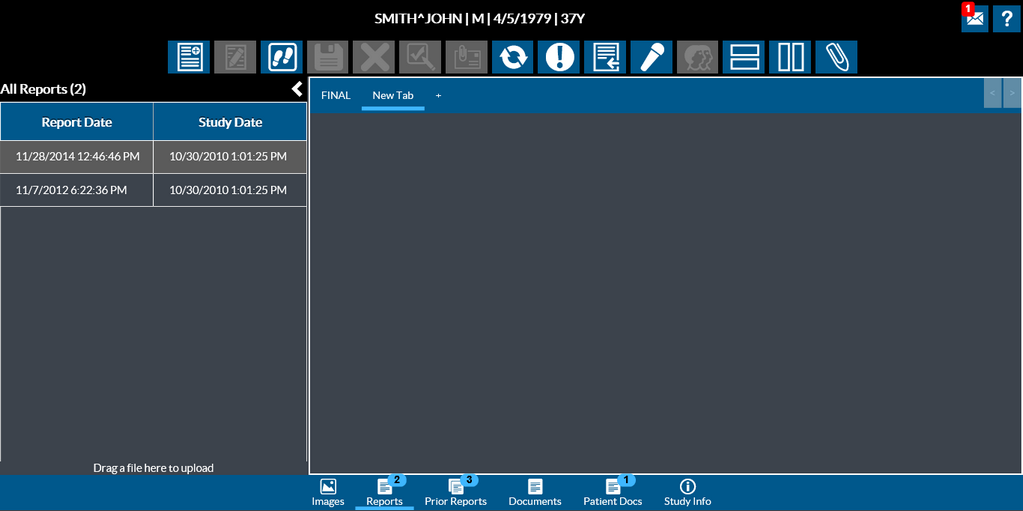The width and height of the screenshot is (1023, 511).
Task: Sort by Report Date column header
Action: (x=77, y=122)
